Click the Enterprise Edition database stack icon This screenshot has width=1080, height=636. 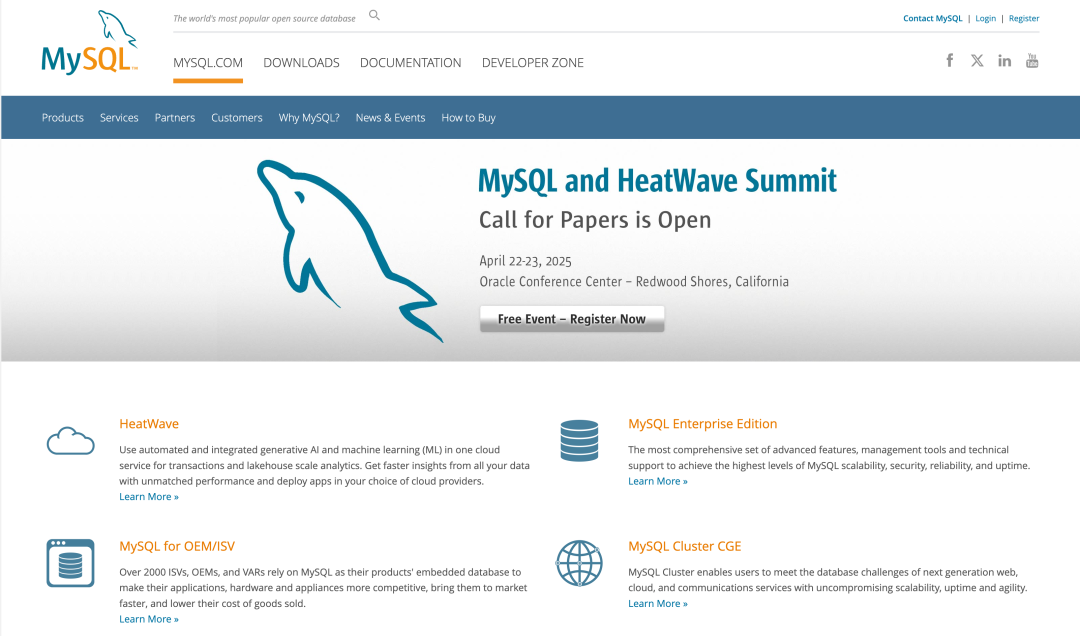579,440
